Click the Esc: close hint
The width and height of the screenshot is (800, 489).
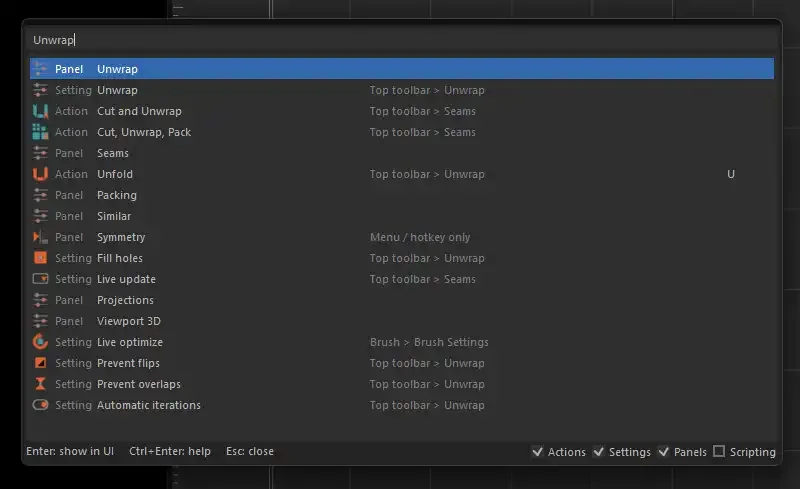(250, 451)
